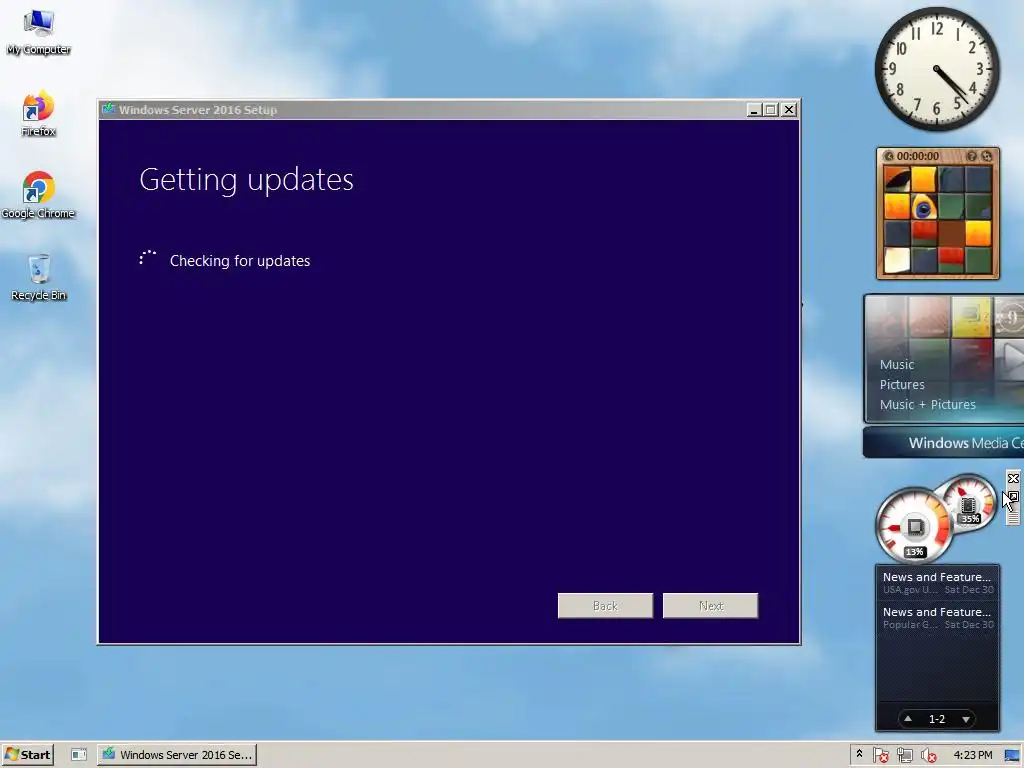
Task: Select Pictures in Media Center gadget
Action: [902, 385]
